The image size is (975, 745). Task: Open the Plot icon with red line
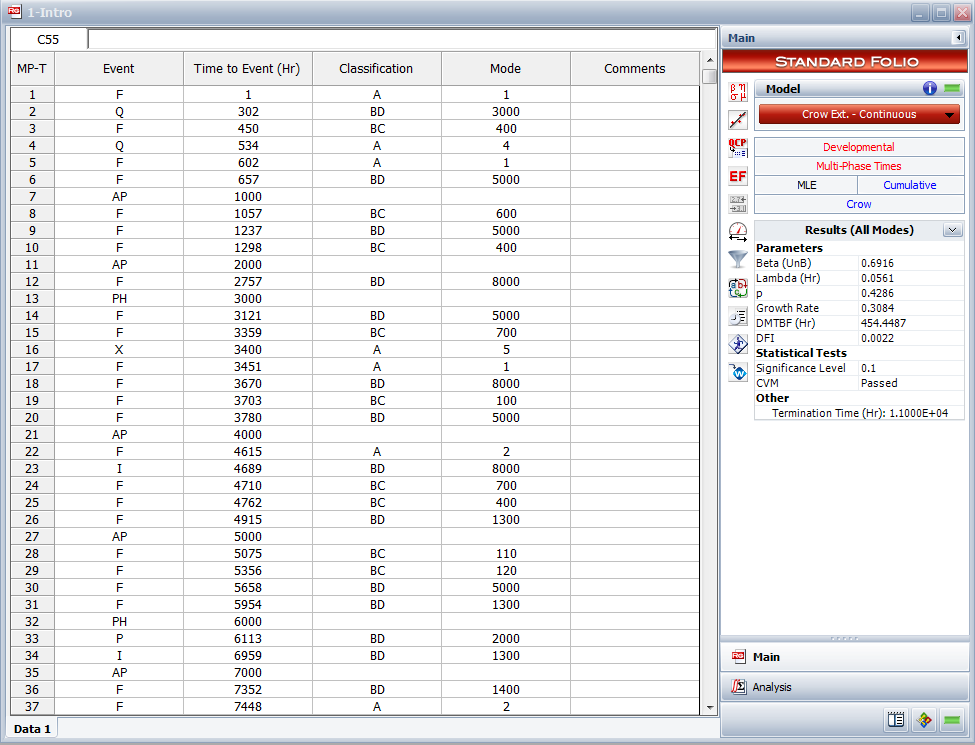(737, 120)
